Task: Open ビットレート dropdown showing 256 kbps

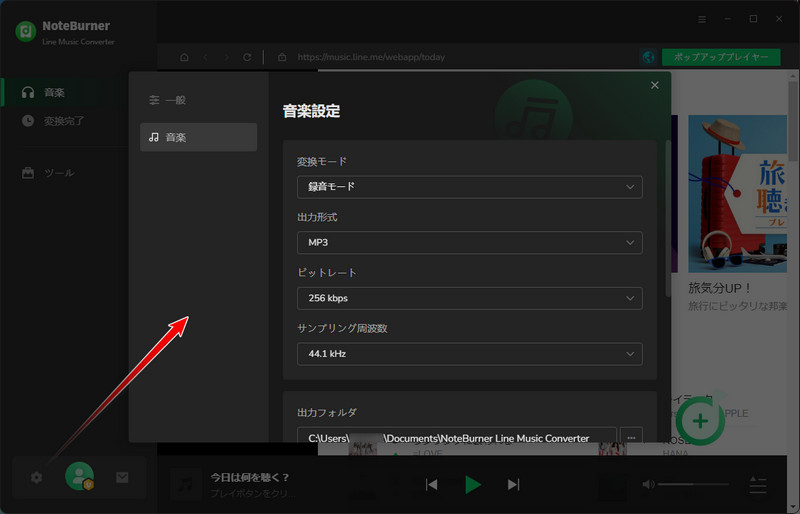Action: (x=469, y=298)
